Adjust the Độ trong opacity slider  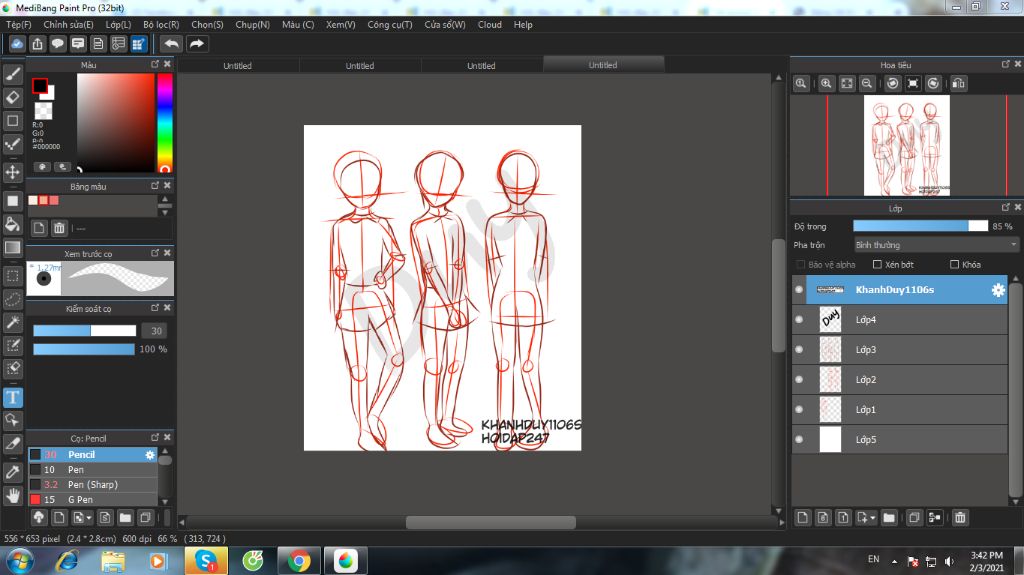[x=921, y=225]
